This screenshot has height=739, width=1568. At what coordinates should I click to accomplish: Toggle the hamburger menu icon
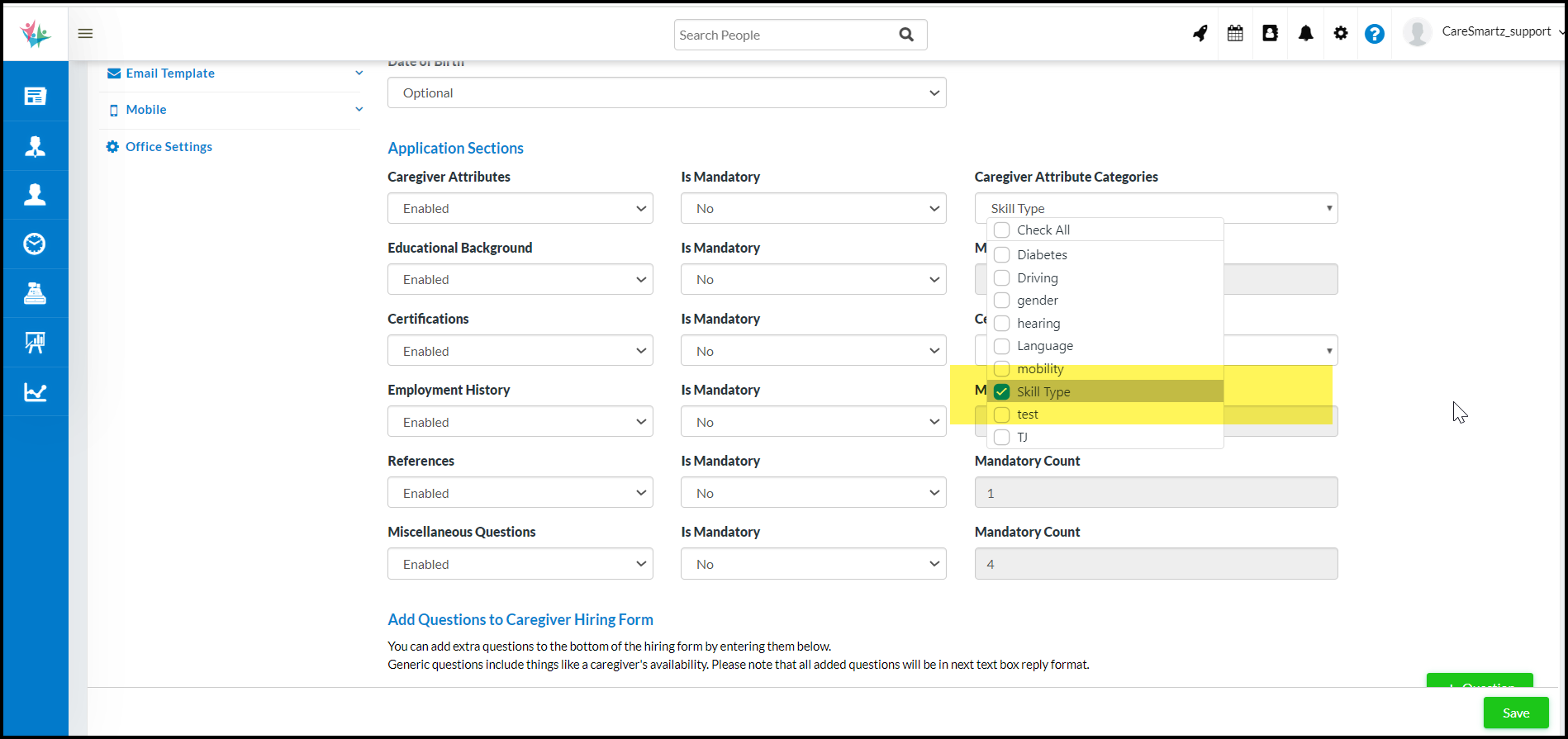pos(85,34)
